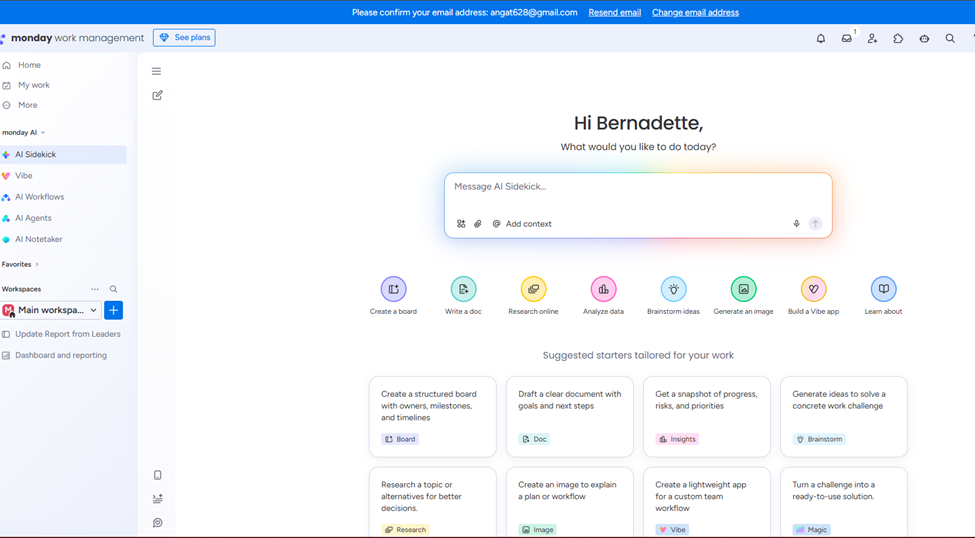
Task: Open Dashboard and reporting item
Action: pos(62,355)
